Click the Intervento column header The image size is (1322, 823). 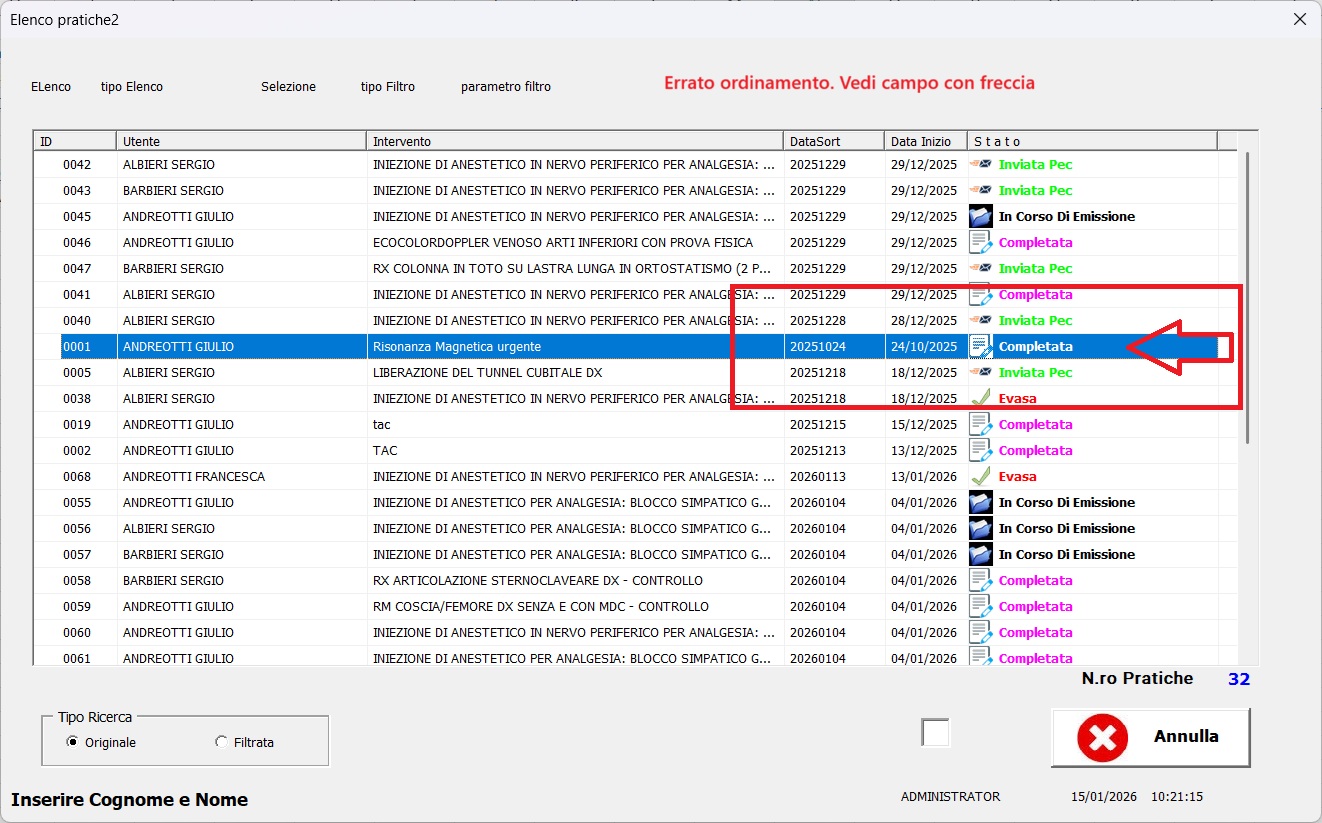click(x=575, y=141)
